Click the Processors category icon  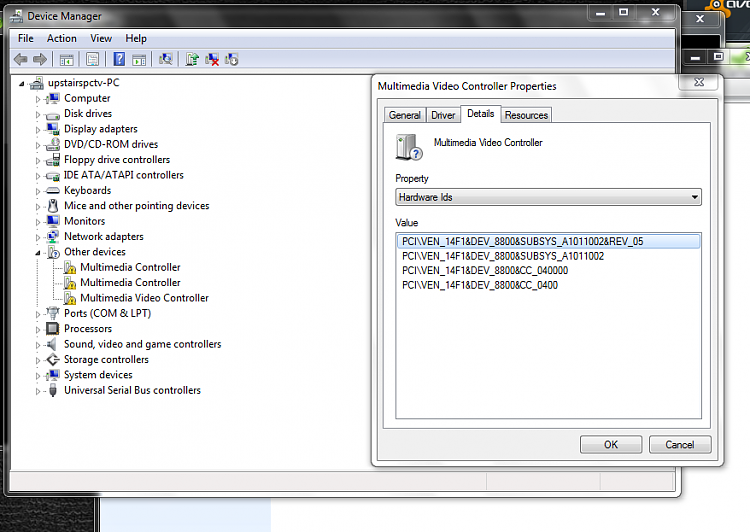(x=53, y=329)
